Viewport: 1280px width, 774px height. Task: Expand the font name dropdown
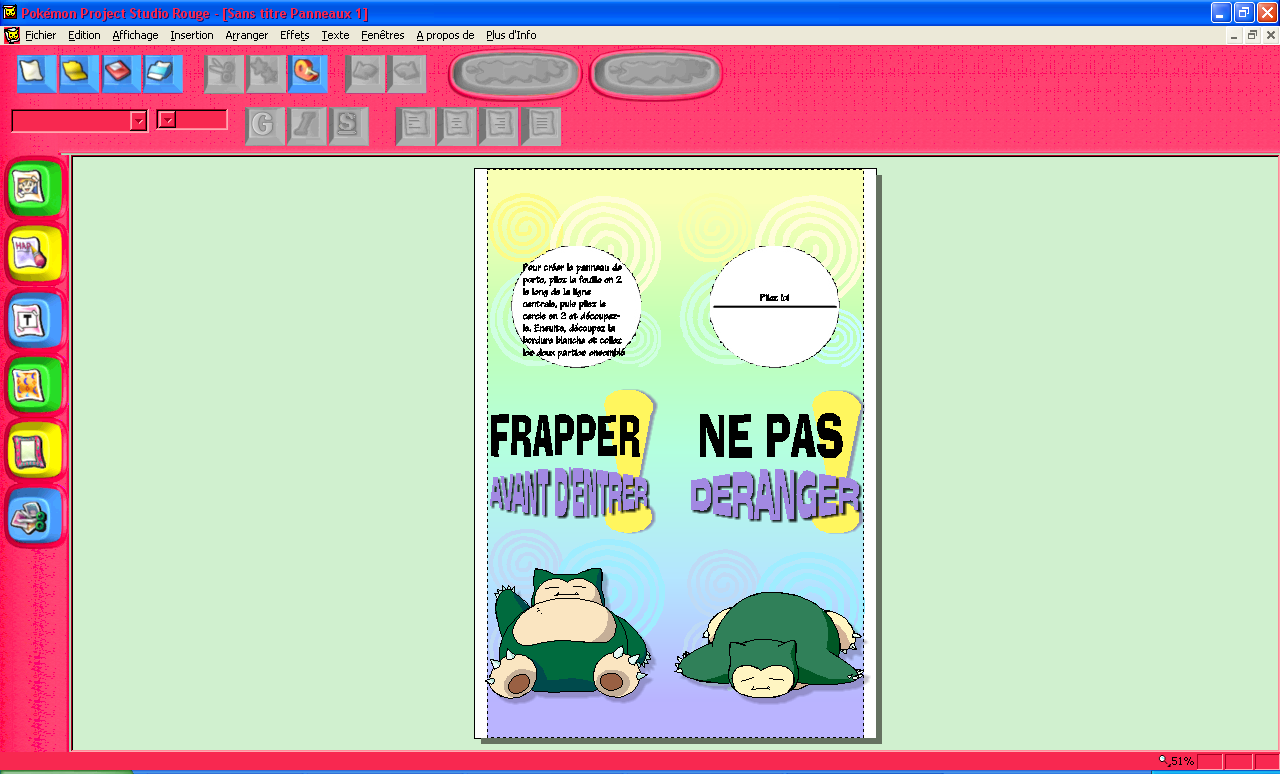138,121
